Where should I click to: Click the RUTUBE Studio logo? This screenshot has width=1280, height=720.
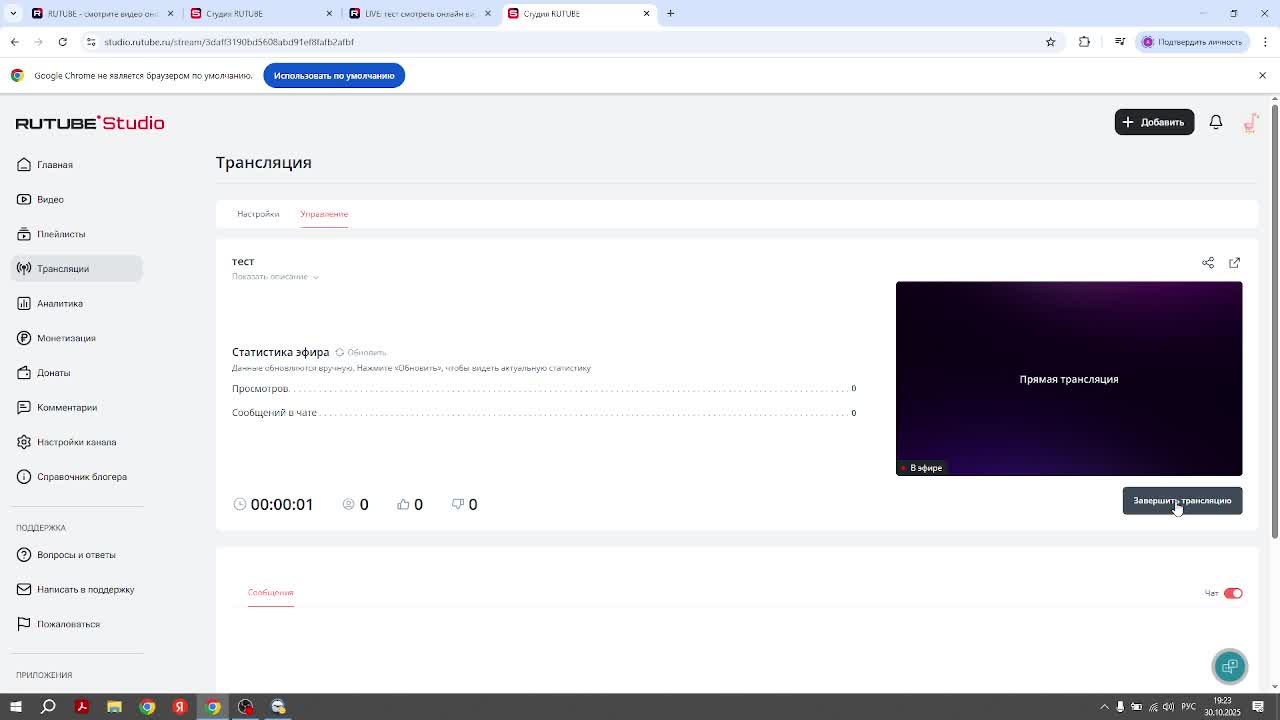[90, 123]
